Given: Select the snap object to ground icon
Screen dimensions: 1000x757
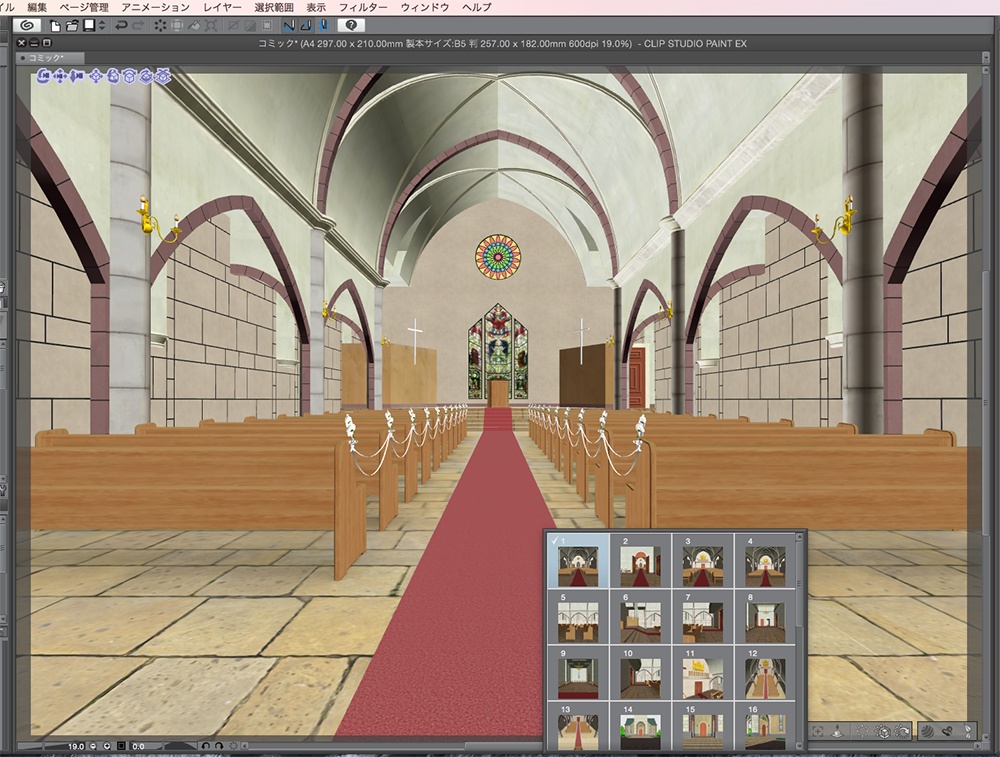Looking at the screenshot, I should click(x=163, y=76).
